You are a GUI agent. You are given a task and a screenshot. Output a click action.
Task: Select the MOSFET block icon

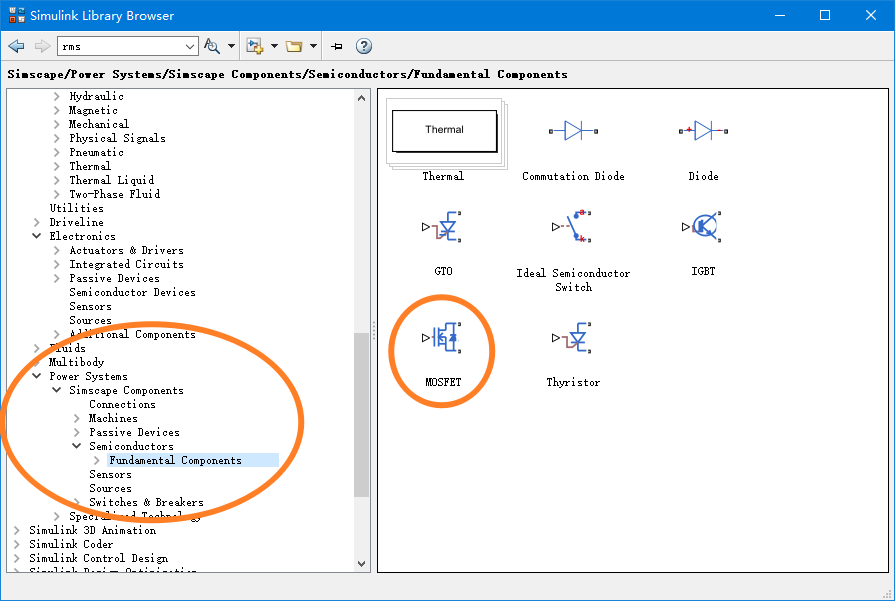coord(442,338)
